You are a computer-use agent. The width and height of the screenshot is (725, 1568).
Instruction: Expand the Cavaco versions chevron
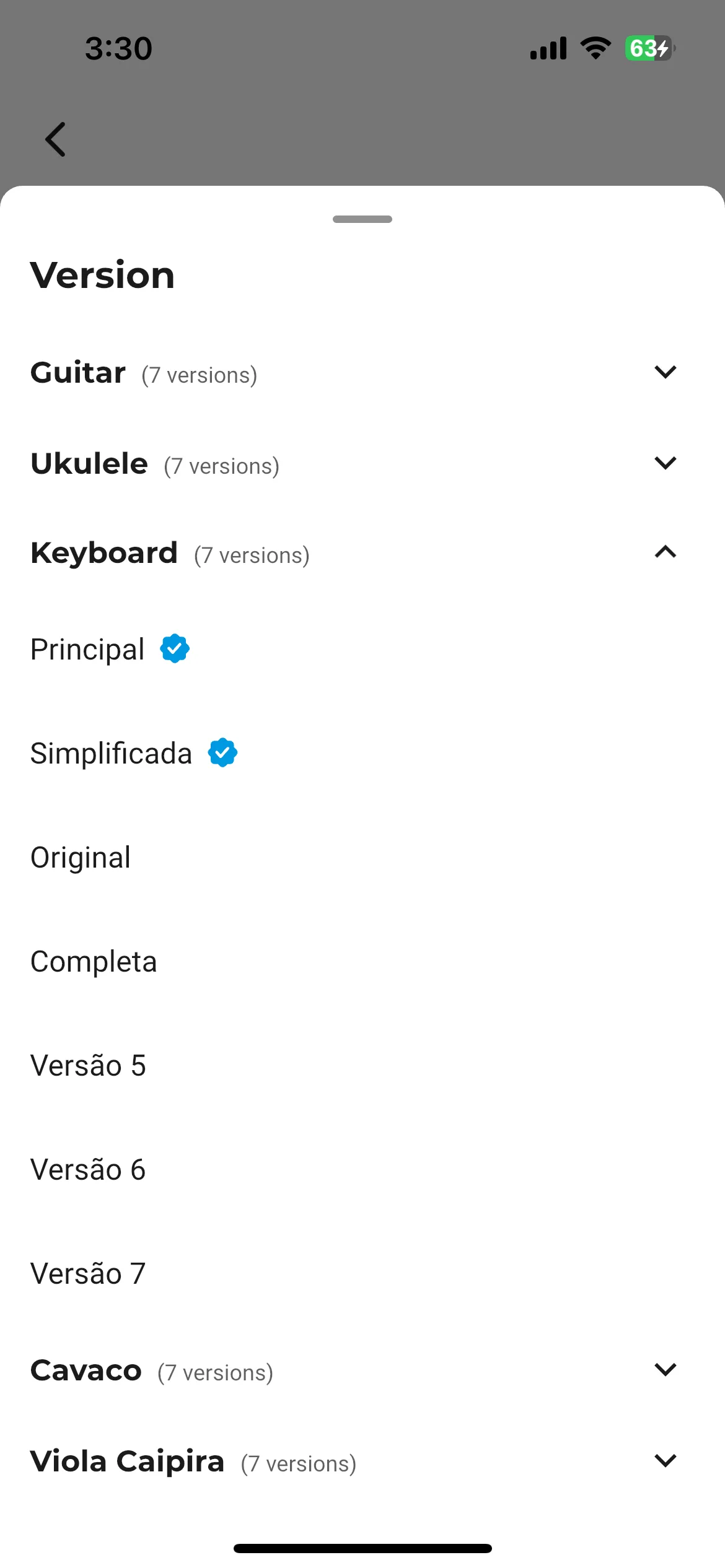click(665, 1369)
